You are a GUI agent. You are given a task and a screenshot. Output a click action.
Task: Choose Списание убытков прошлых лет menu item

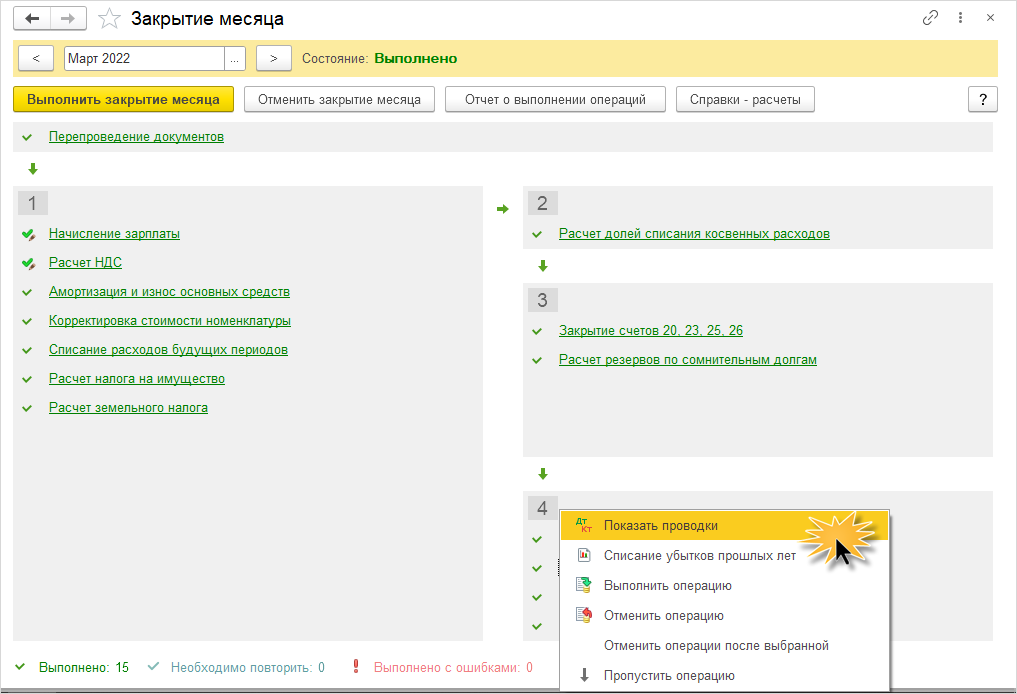tap(699, 556)
